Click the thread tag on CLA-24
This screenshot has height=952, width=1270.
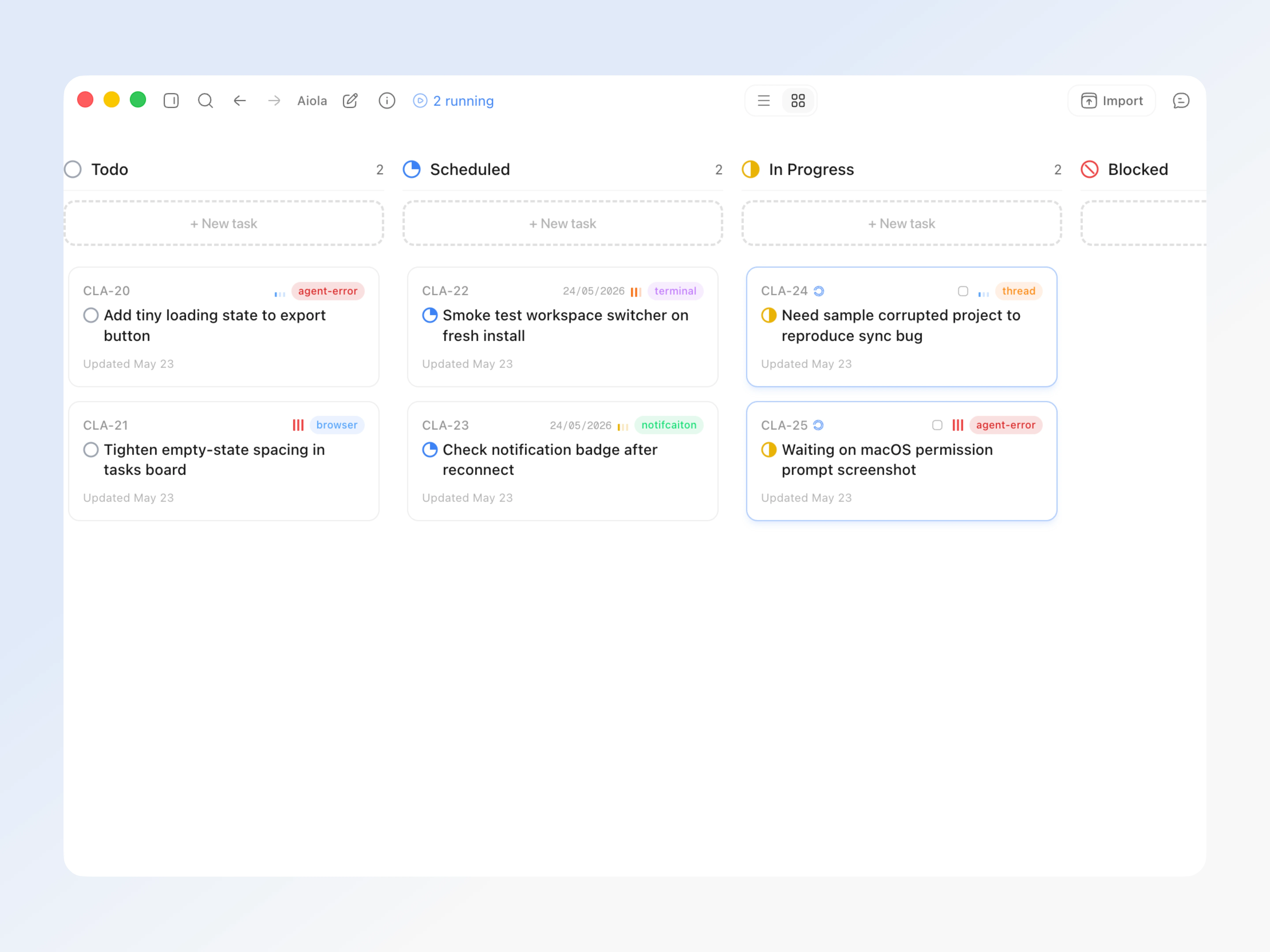pyautogui.click(x=1018, y=291)
